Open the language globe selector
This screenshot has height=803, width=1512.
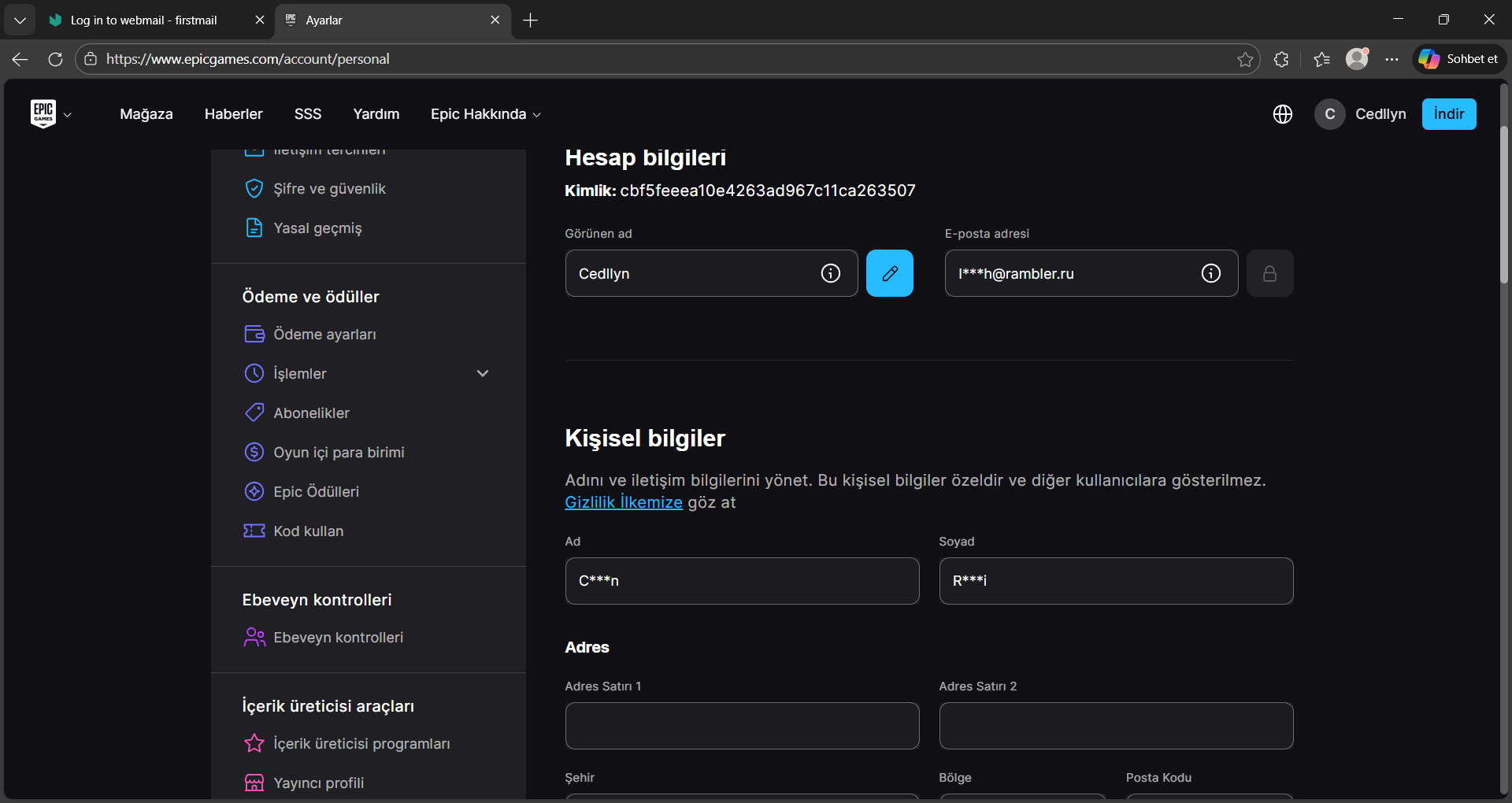pos(1283,114)
